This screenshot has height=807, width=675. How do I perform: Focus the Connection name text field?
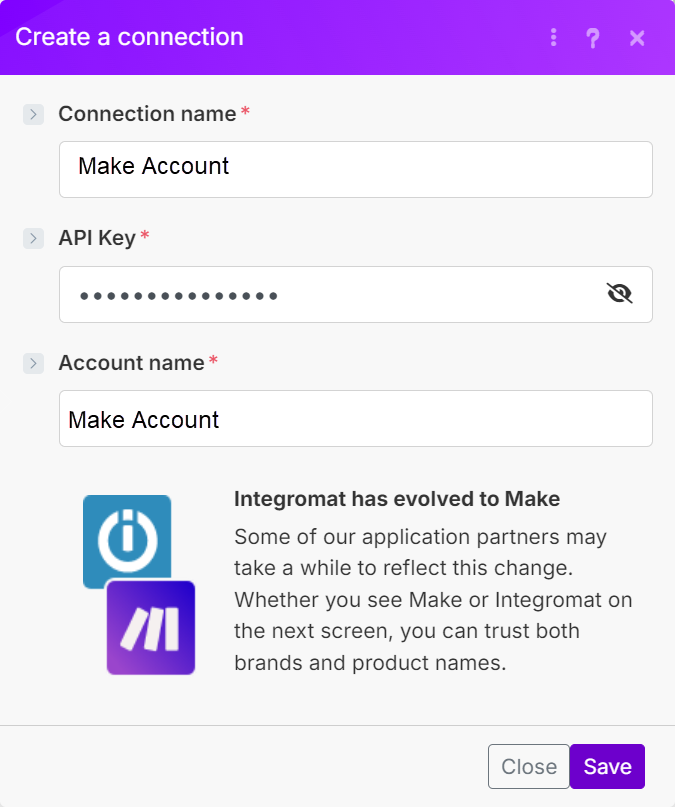(355, 169)
